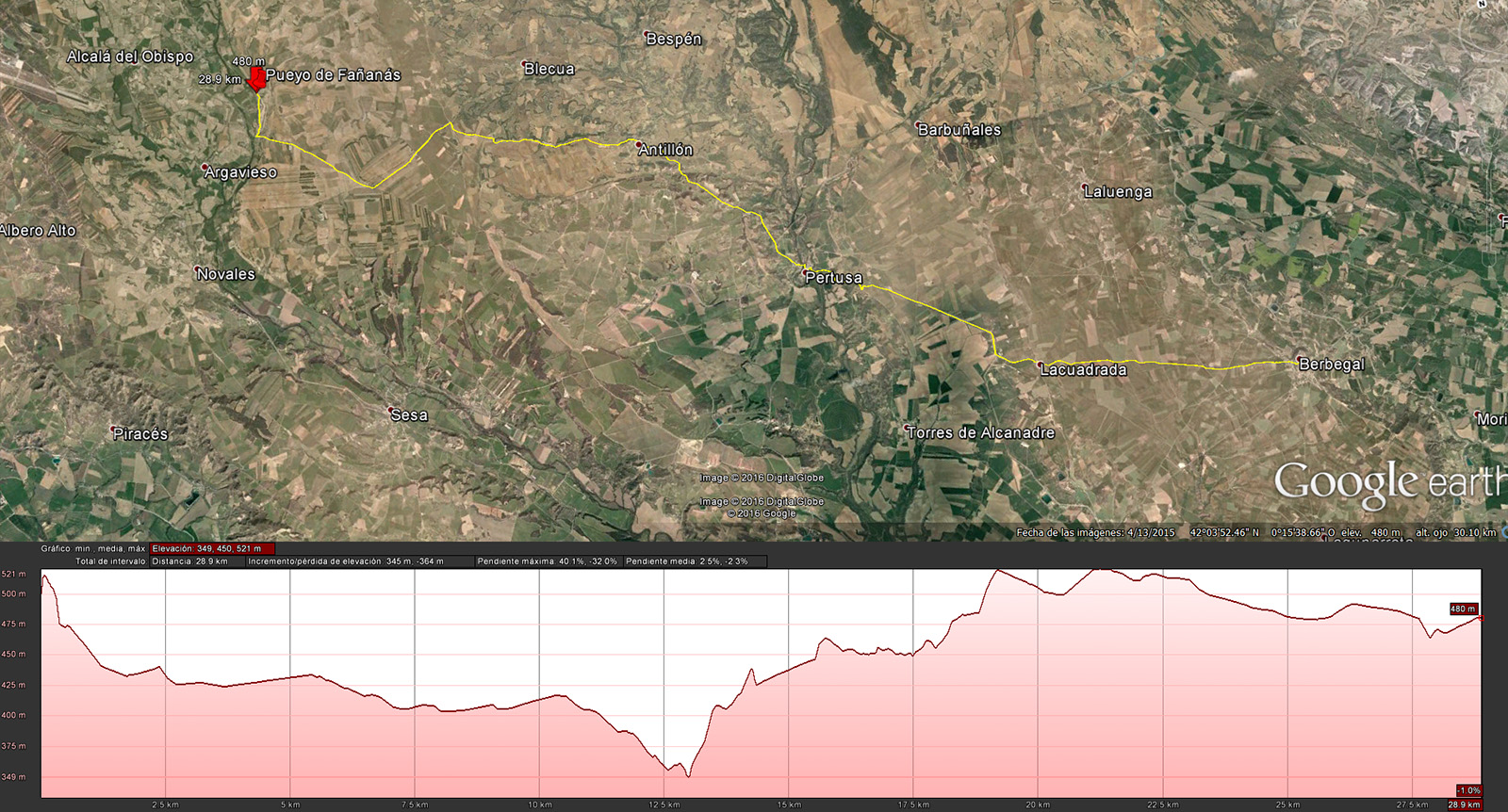The image size is (1508, 812).
Task: Click the Google Earth logo watermark
Action: 1388,482
